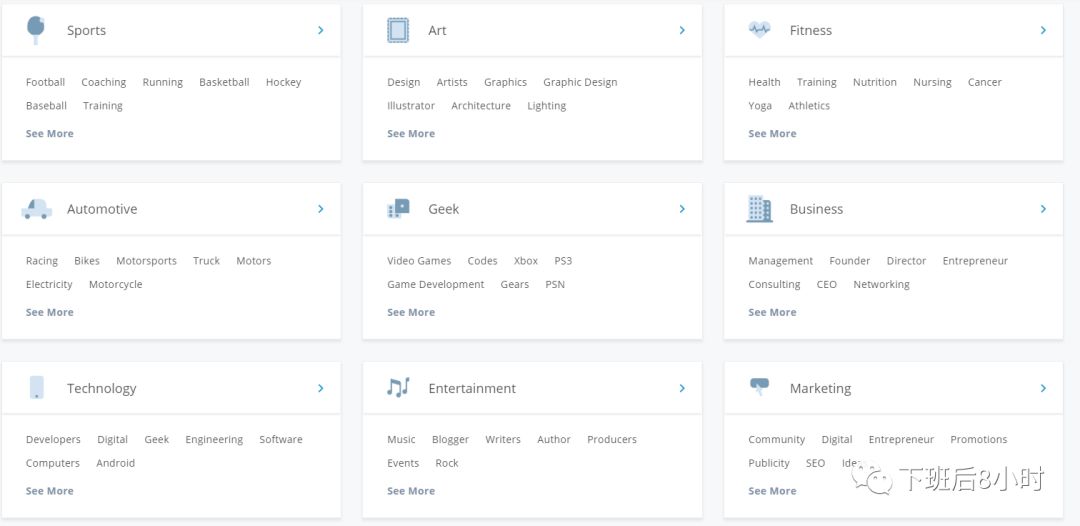Expand Sports category with chevron arrow
This screenshot has width=1080, height=526.
pyautogui.click(x=321, y=30)
